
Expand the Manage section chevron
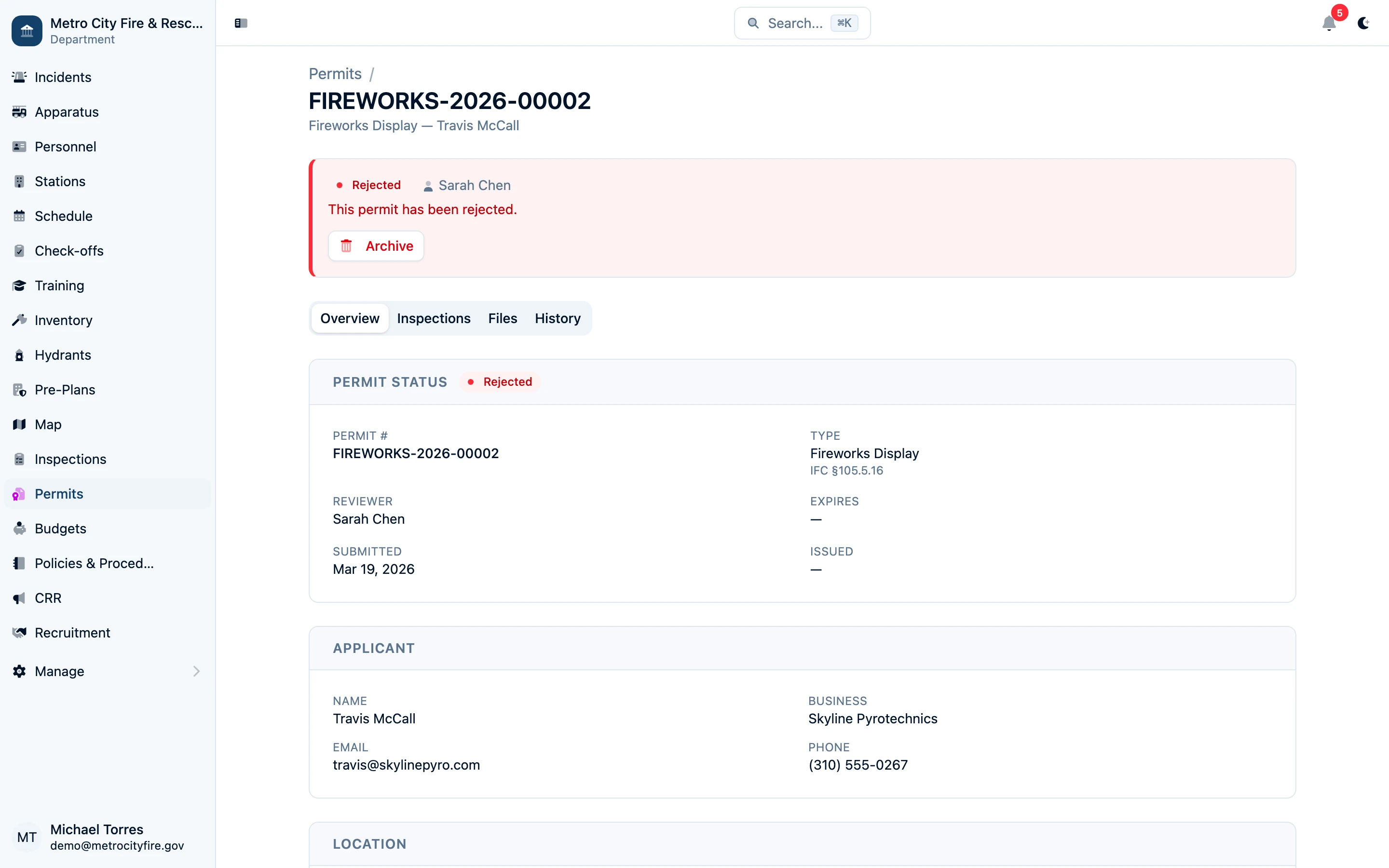(197, 671)
